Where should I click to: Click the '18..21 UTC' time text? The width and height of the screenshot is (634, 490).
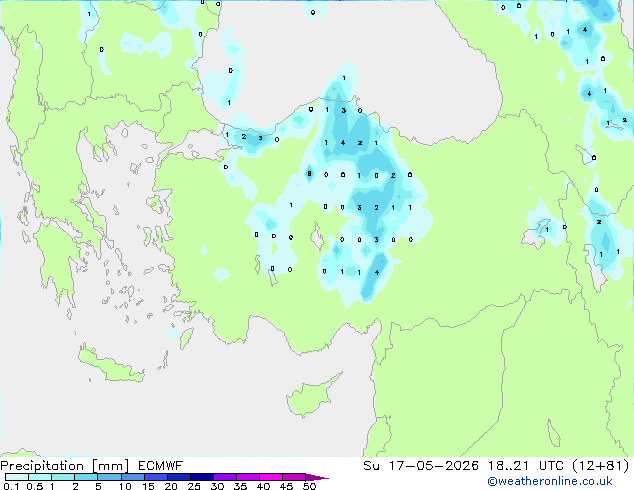click(x=527, y=466)
